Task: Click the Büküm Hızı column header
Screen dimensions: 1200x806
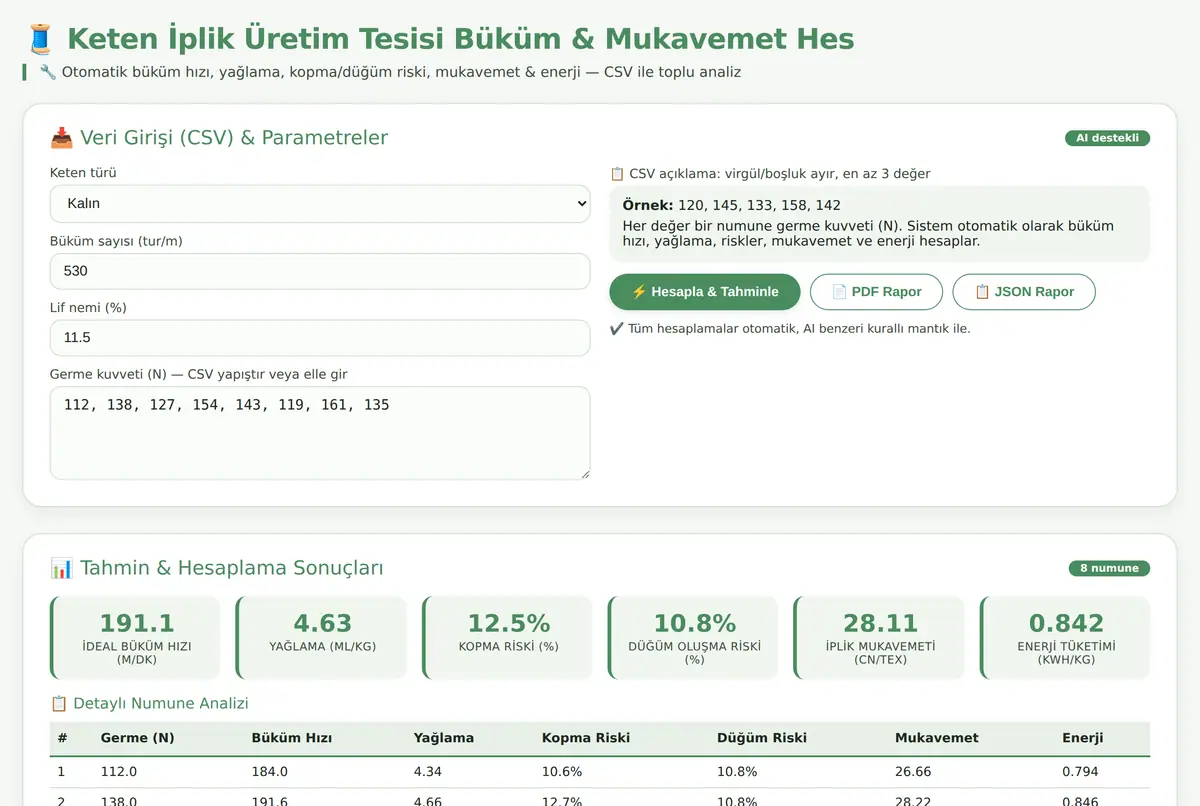Action: 291,738
